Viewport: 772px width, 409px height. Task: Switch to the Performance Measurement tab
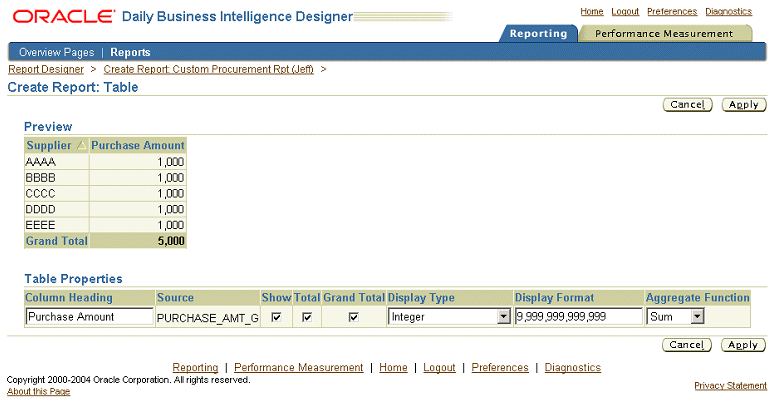[x=664, y=33]
